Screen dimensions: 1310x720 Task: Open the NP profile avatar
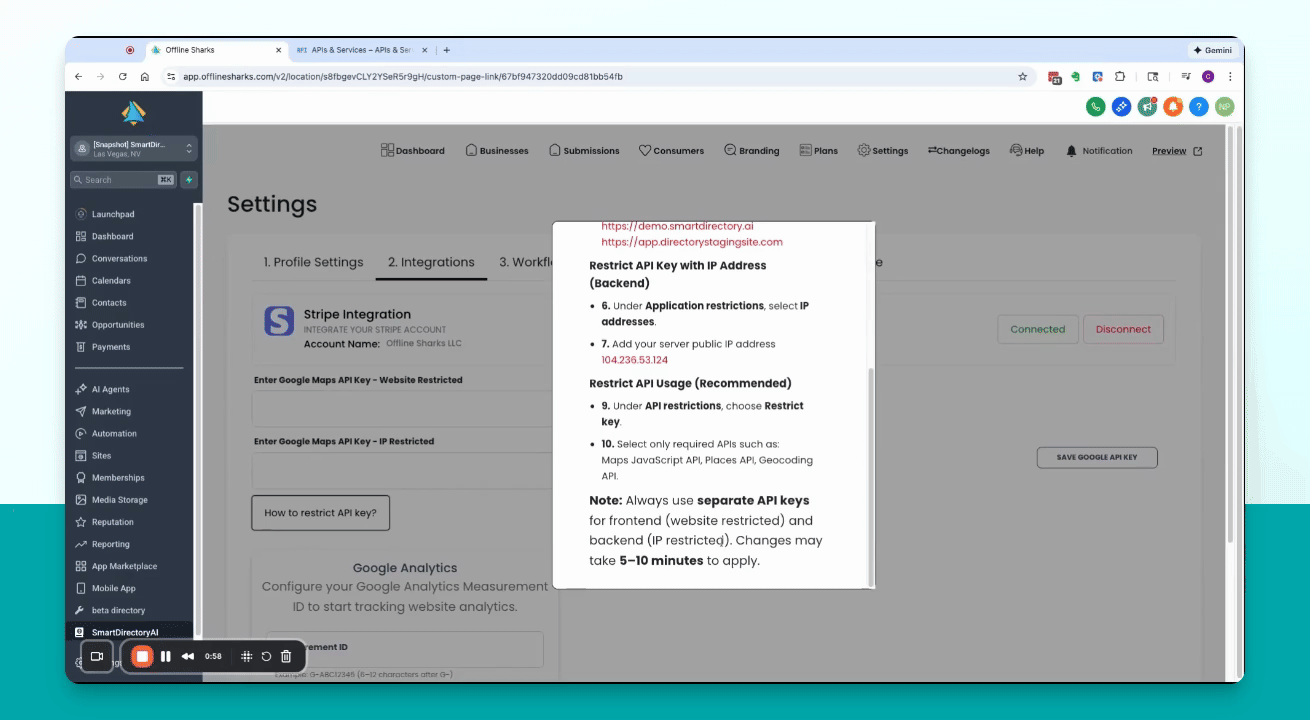[x=1225, y=106]
